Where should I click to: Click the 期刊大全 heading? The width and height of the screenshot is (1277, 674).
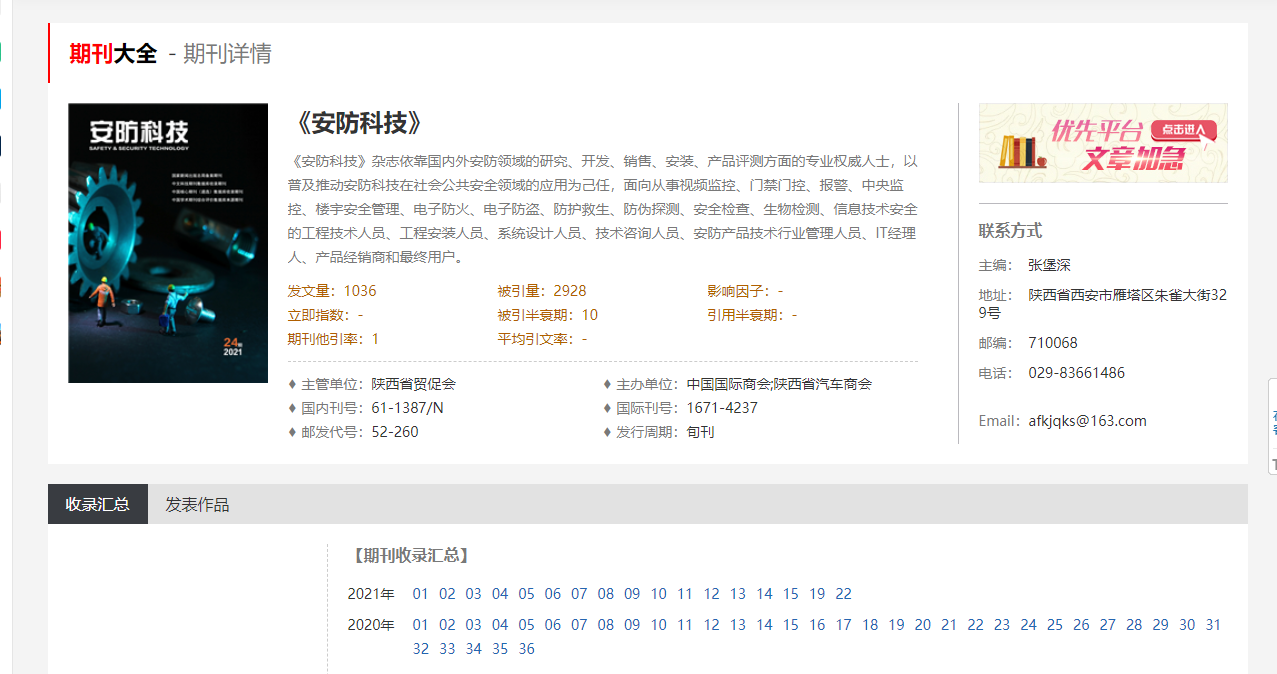113,54
